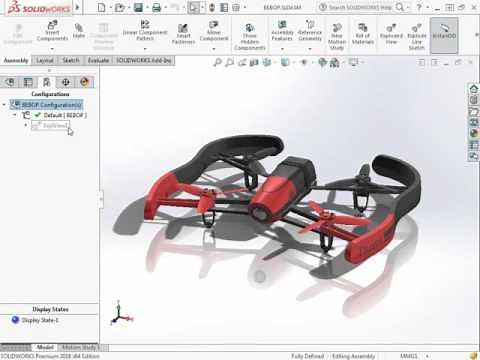Open Display Style cube icon
Image resolution: width=480 pixels, height=360 pixels.
(x=285, y=62)
